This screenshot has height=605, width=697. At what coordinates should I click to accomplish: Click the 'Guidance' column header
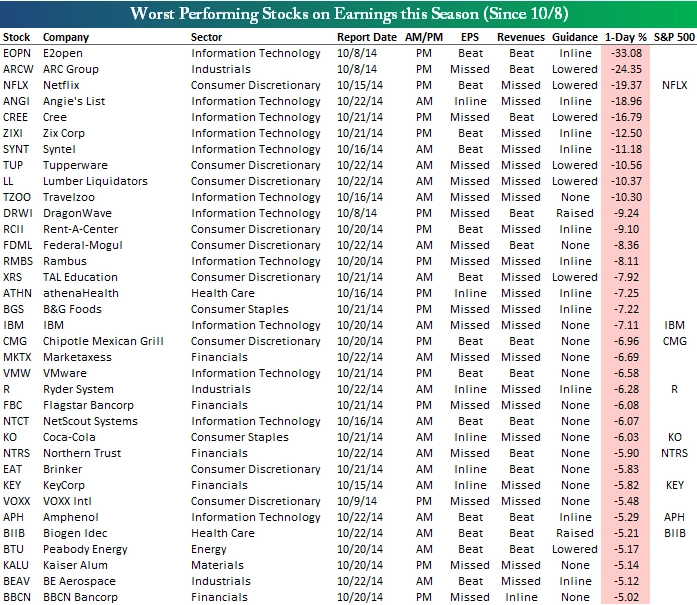click(575, 37)
